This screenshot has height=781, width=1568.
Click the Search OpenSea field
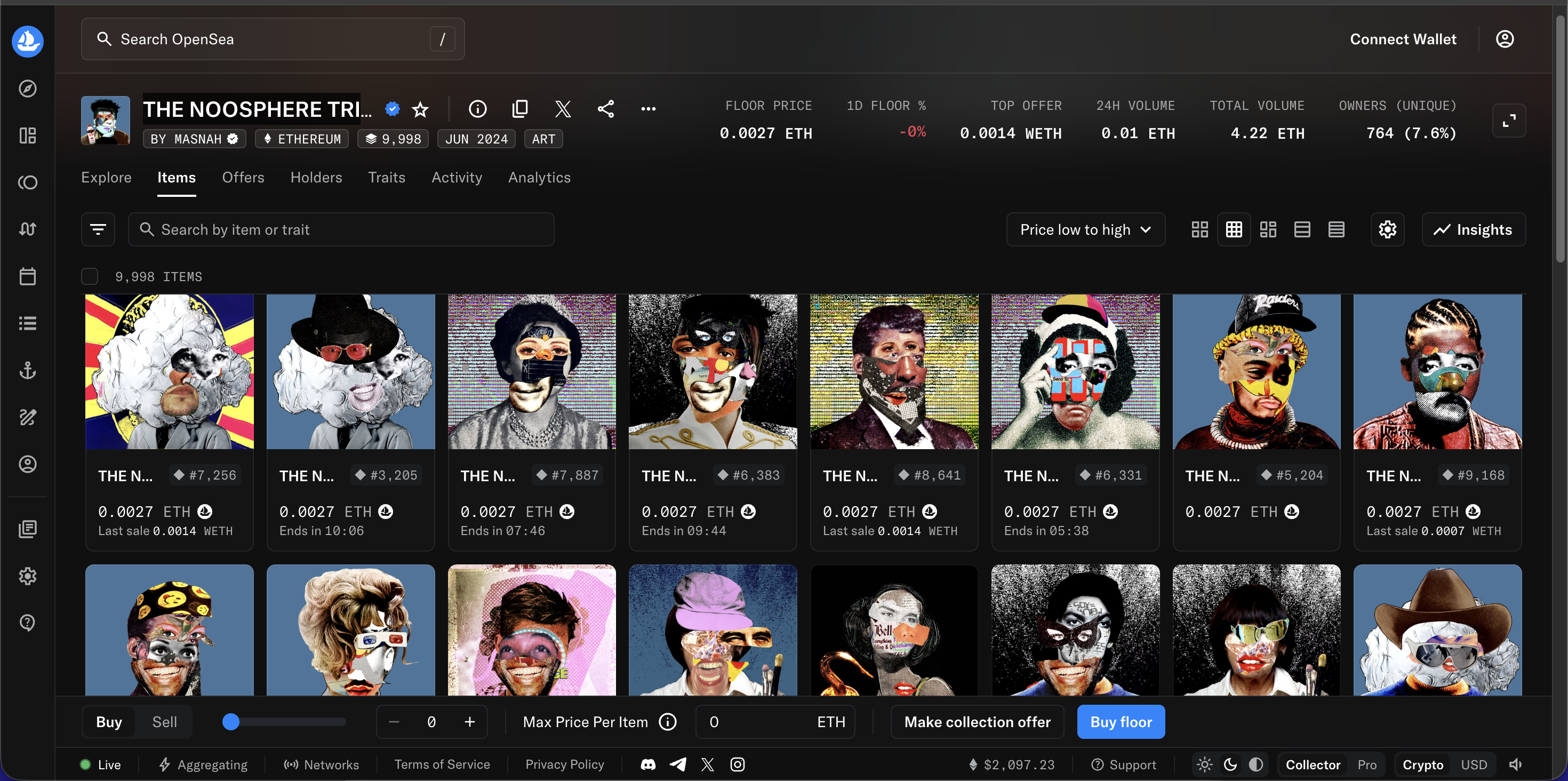[x=273, y=39]
